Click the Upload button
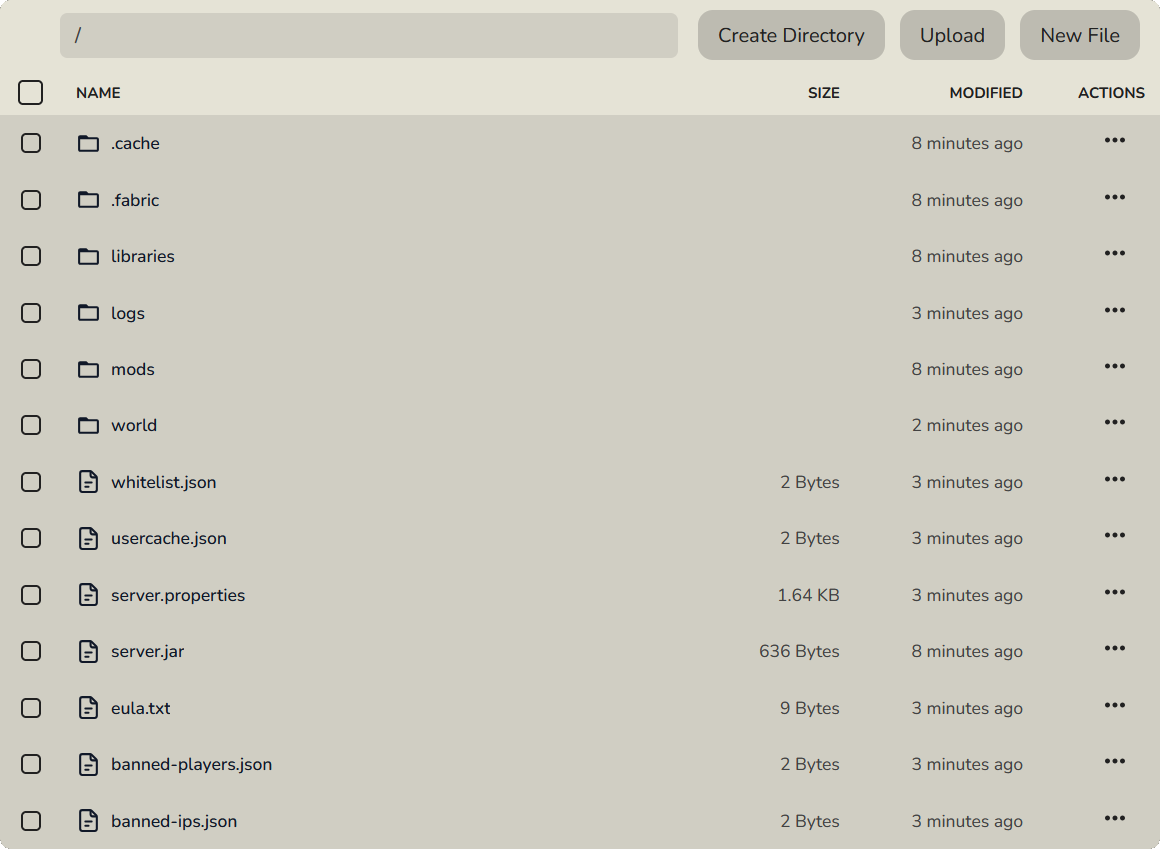This screenshot has width=1160, height=849. [951, 35]
